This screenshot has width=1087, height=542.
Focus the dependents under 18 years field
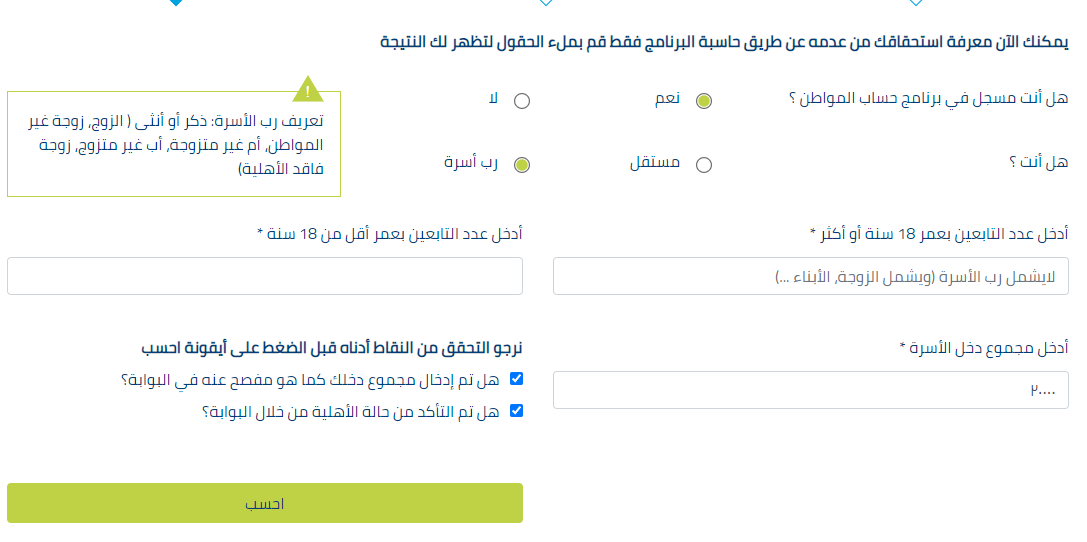(x=265, y=276)
